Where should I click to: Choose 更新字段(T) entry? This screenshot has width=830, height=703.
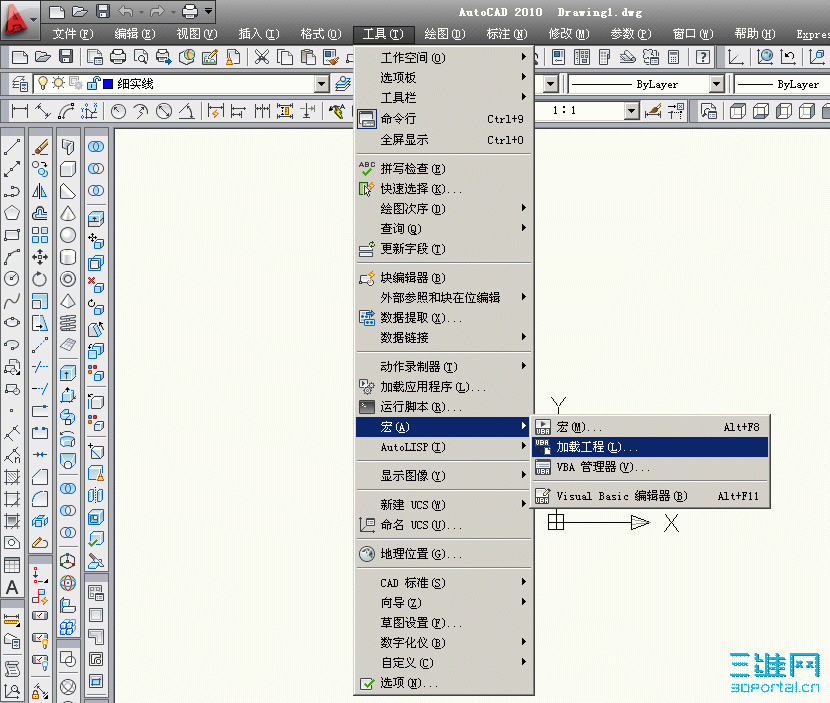[x=444, y=248]
